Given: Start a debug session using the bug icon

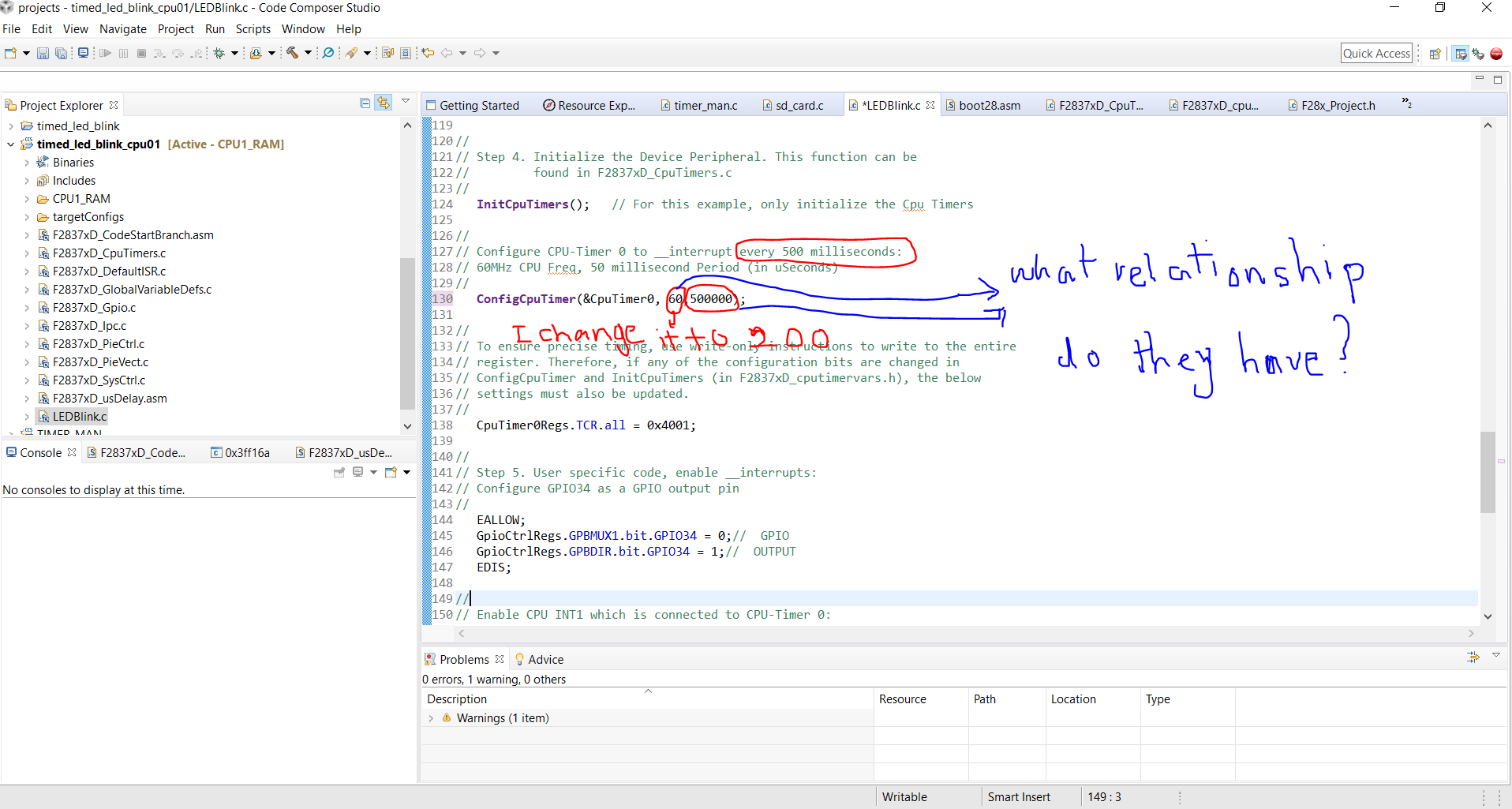Looking at the screenshot, I should click(x=219, y=53).
